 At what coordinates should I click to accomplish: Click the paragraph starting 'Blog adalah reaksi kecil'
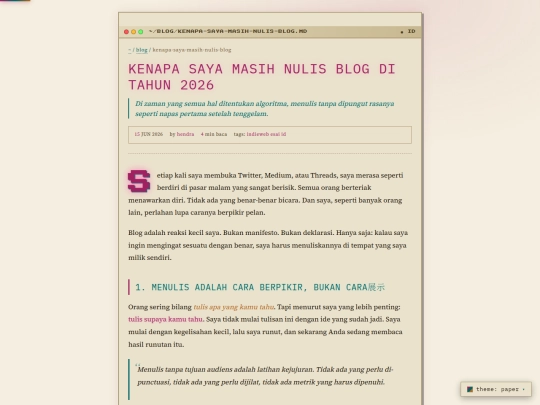[268, 245]
